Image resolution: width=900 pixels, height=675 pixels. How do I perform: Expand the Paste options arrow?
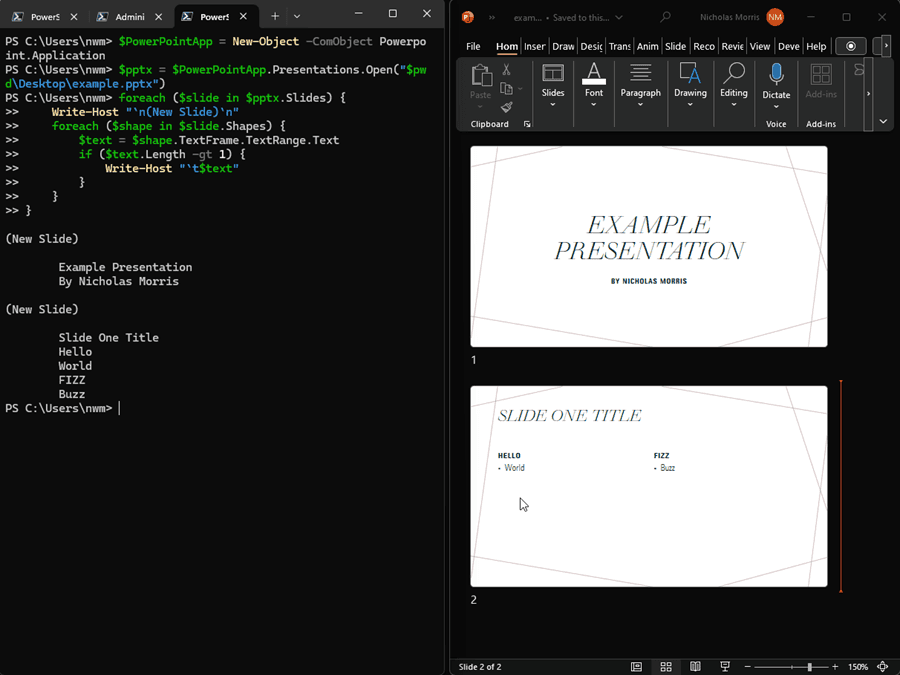[x=480, y=107]
